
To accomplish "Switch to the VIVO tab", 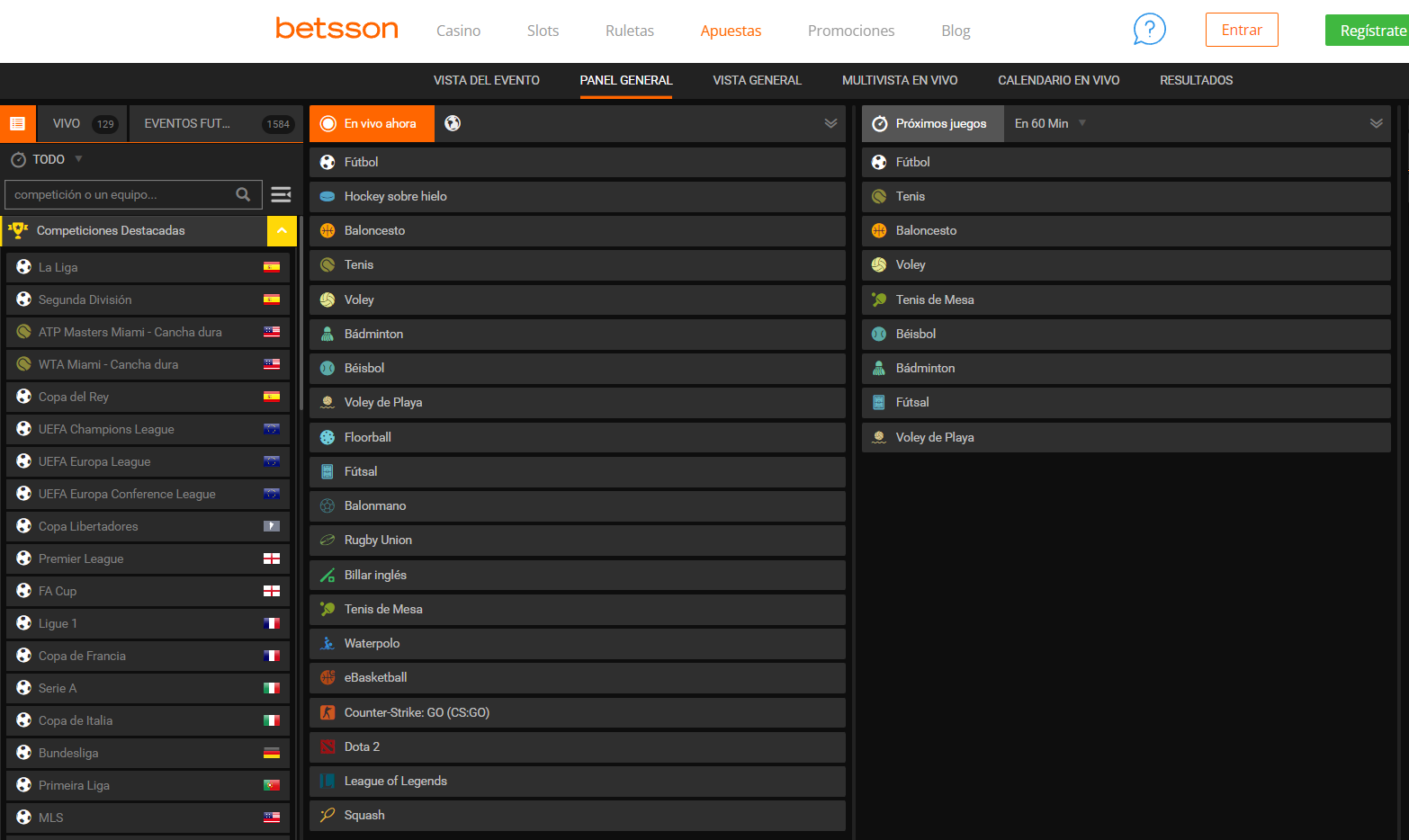I will tap(83, 124).
